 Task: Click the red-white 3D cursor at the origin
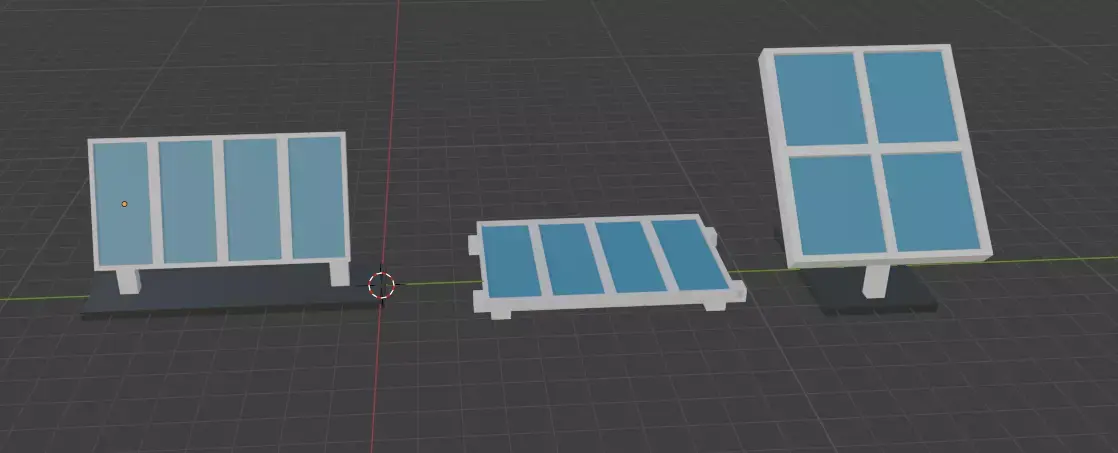(x=381, y=285)
